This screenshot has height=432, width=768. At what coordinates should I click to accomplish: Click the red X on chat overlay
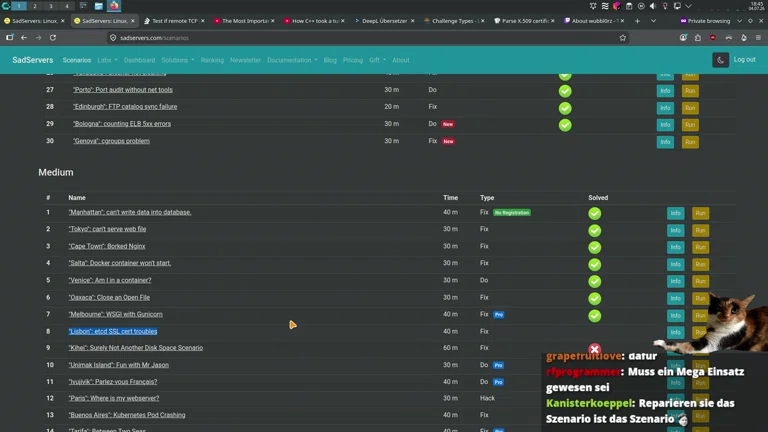tap(595, 349)
